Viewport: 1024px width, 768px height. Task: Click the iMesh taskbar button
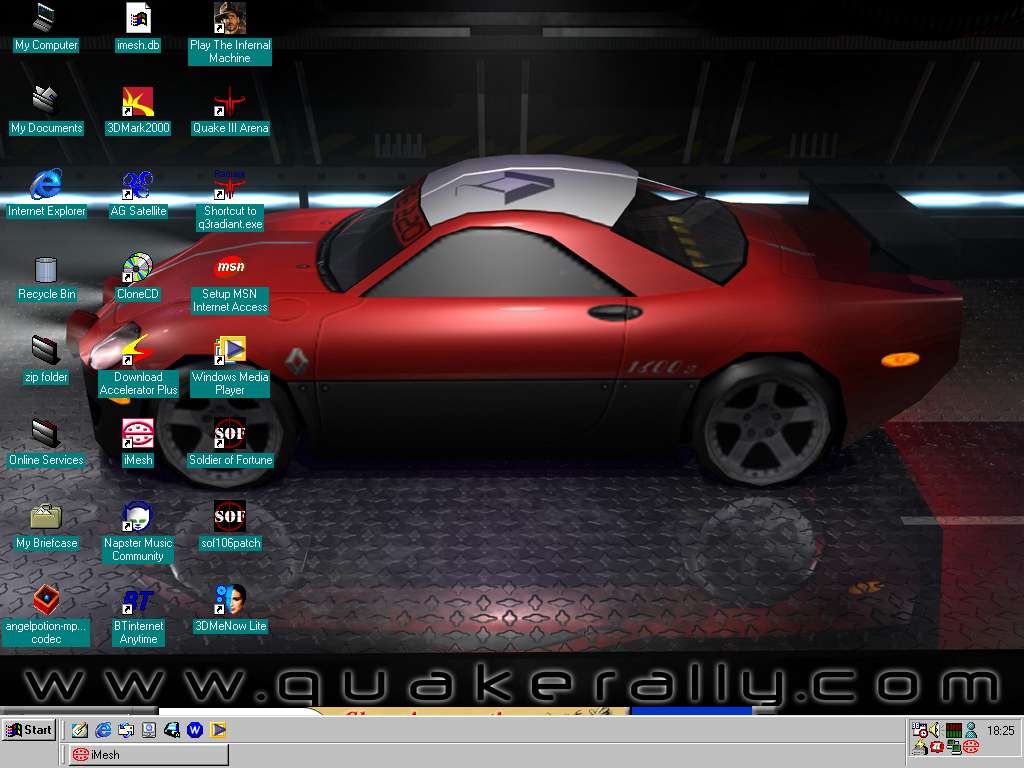coord(148,755)
